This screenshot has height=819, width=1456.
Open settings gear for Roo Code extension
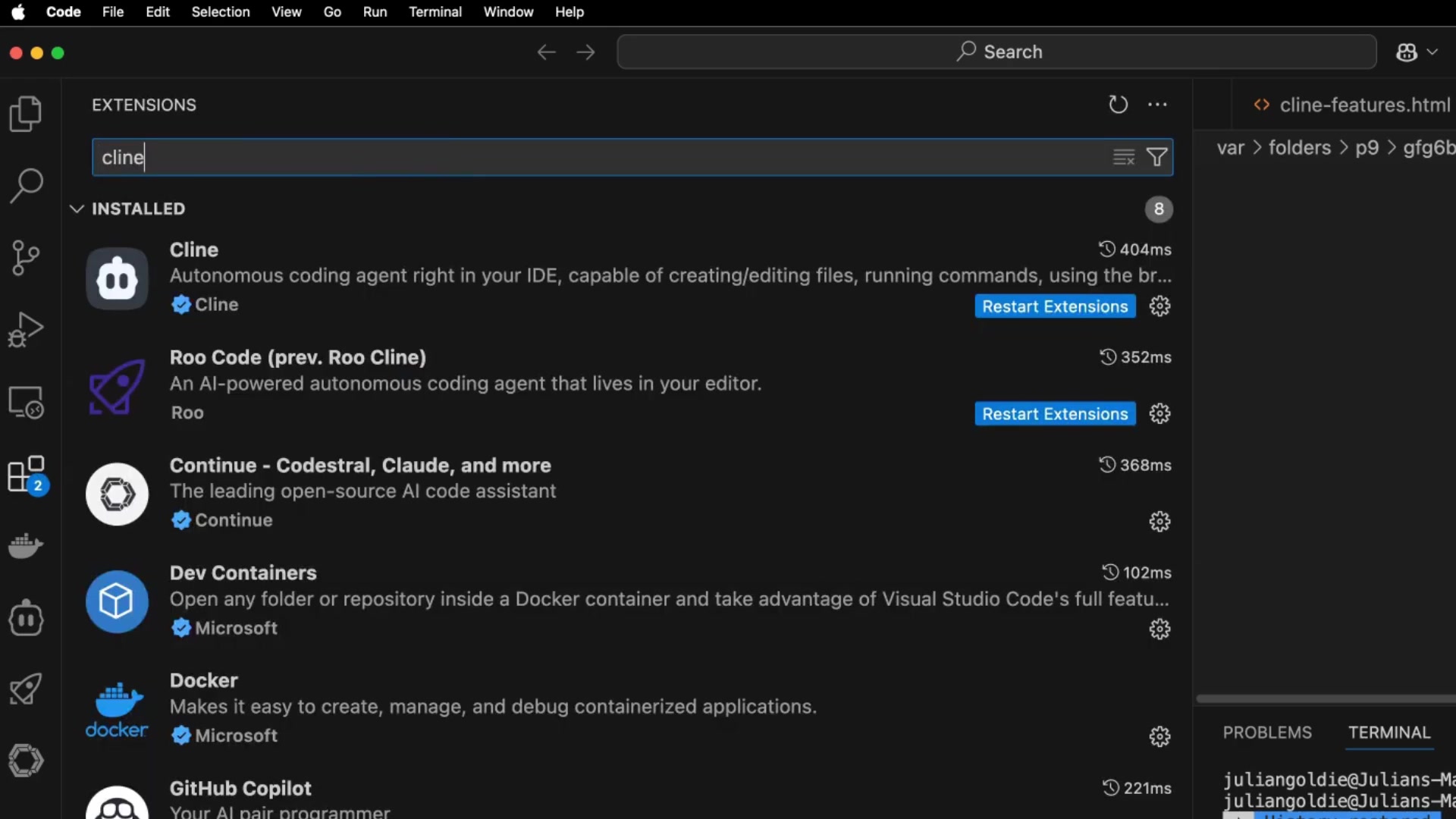(x=1159, y=414)
